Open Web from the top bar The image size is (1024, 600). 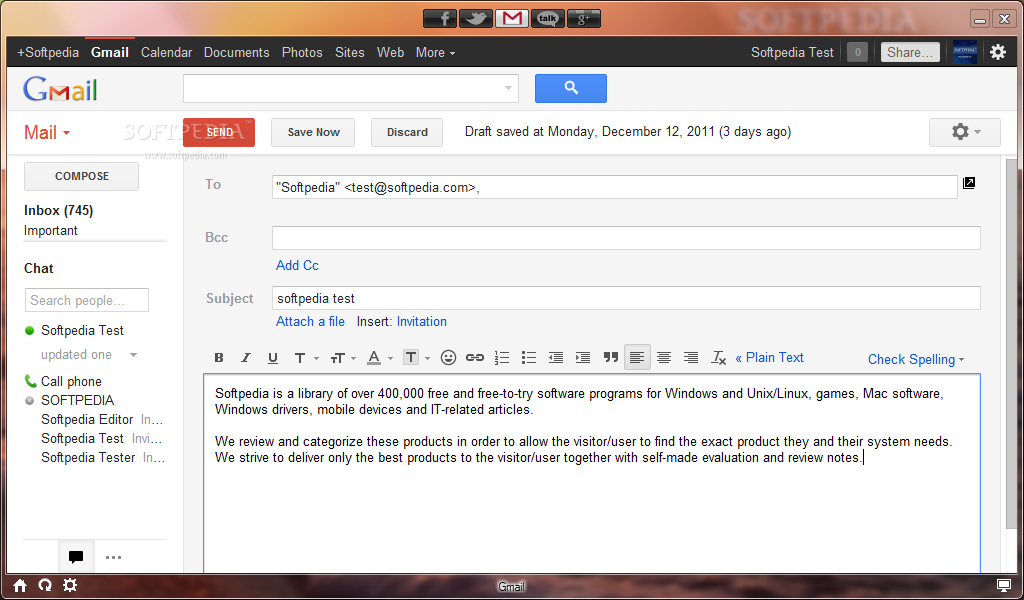pos(391,52)
